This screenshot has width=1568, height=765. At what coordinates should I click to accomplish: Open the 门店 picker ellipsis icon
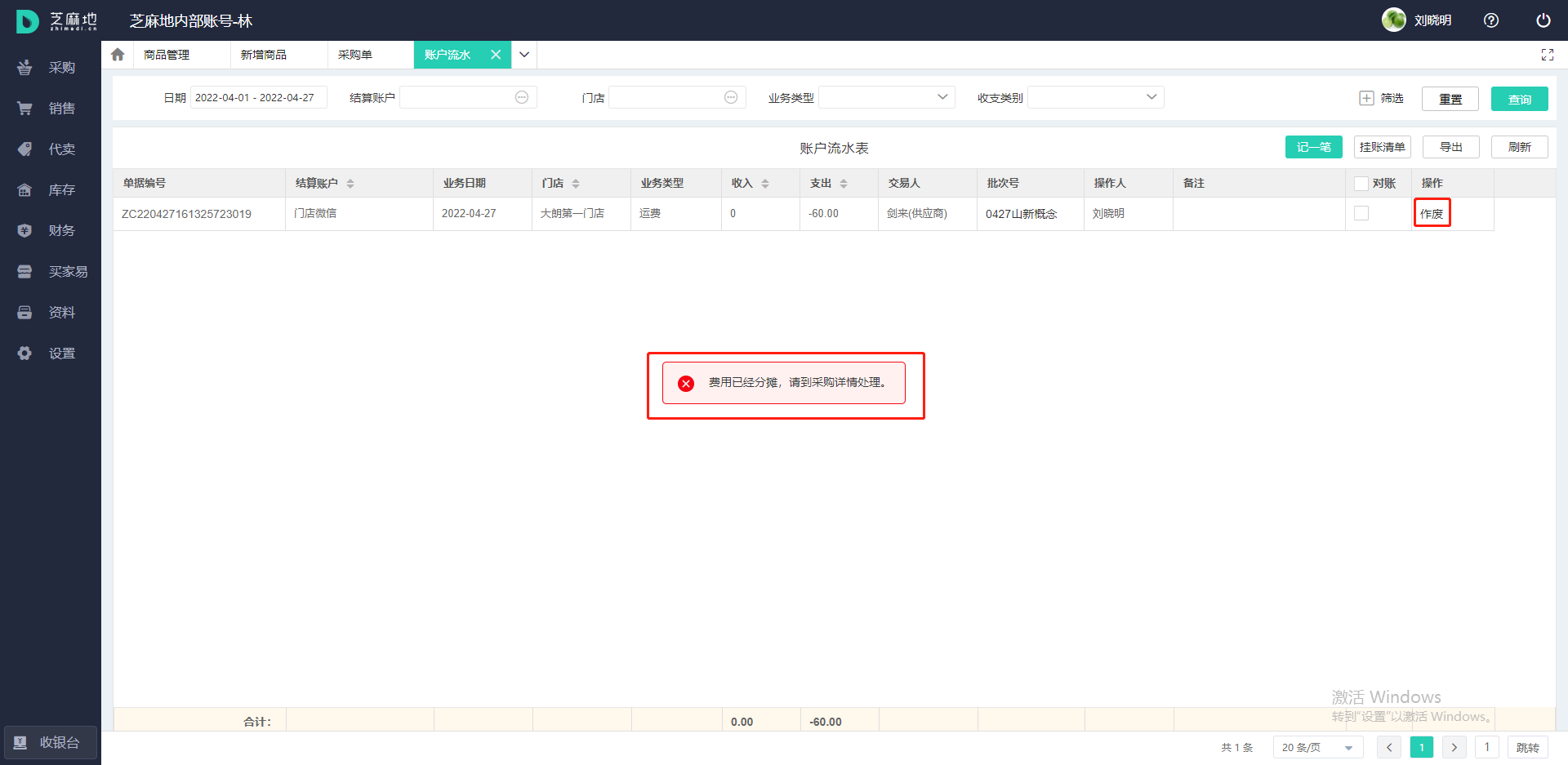click(x=731, y=97)
